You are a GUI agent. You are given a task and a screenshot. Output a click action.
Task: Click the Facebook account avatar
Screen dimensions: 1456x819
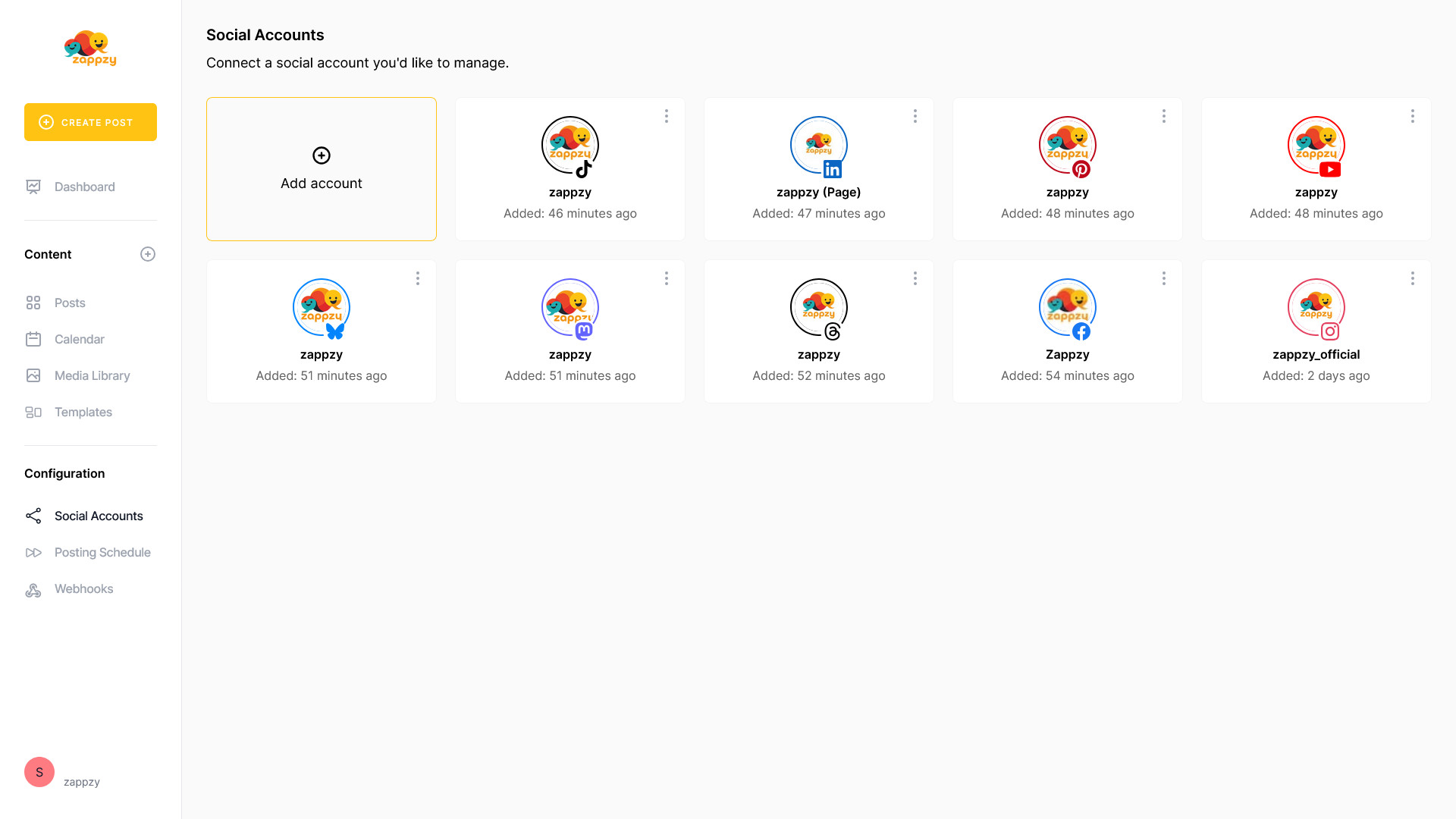[x=1068, y=307]
